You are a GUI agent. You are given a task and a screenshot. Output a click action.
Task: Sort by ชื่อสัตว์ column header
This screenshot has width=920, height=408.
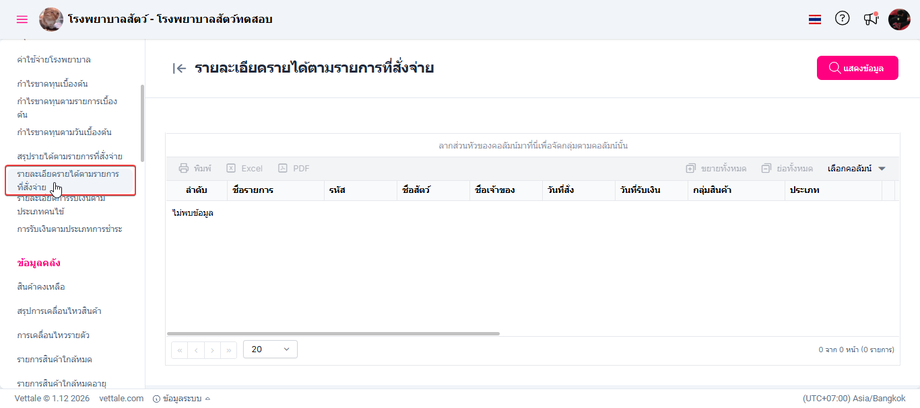click(432, 190)
